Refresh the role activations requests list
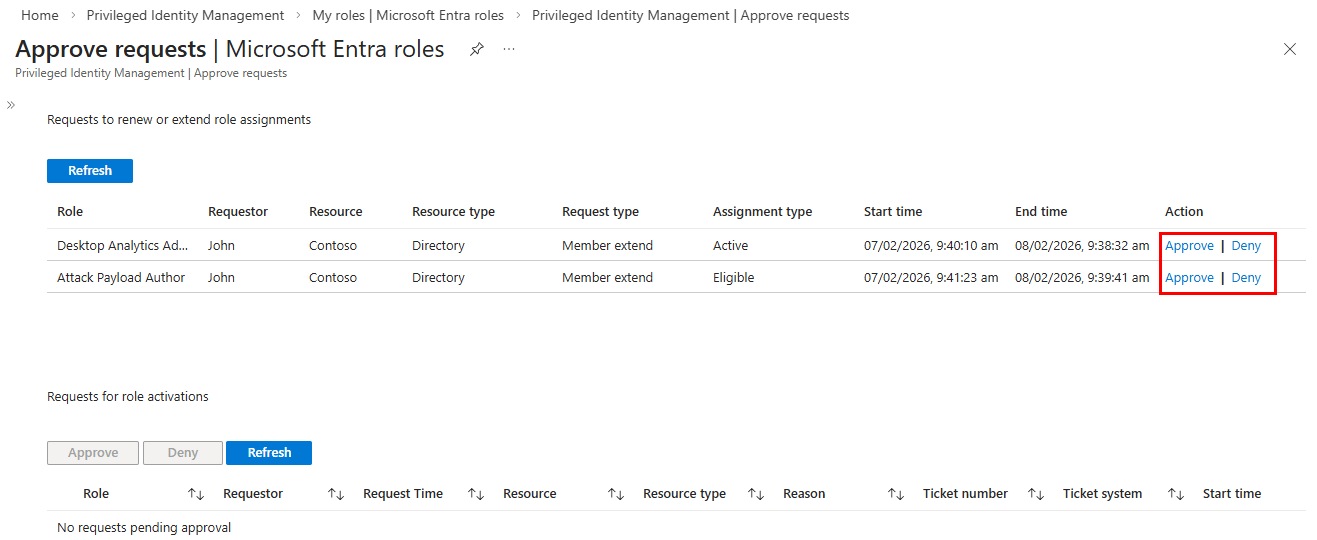 (x=269, y=453)
